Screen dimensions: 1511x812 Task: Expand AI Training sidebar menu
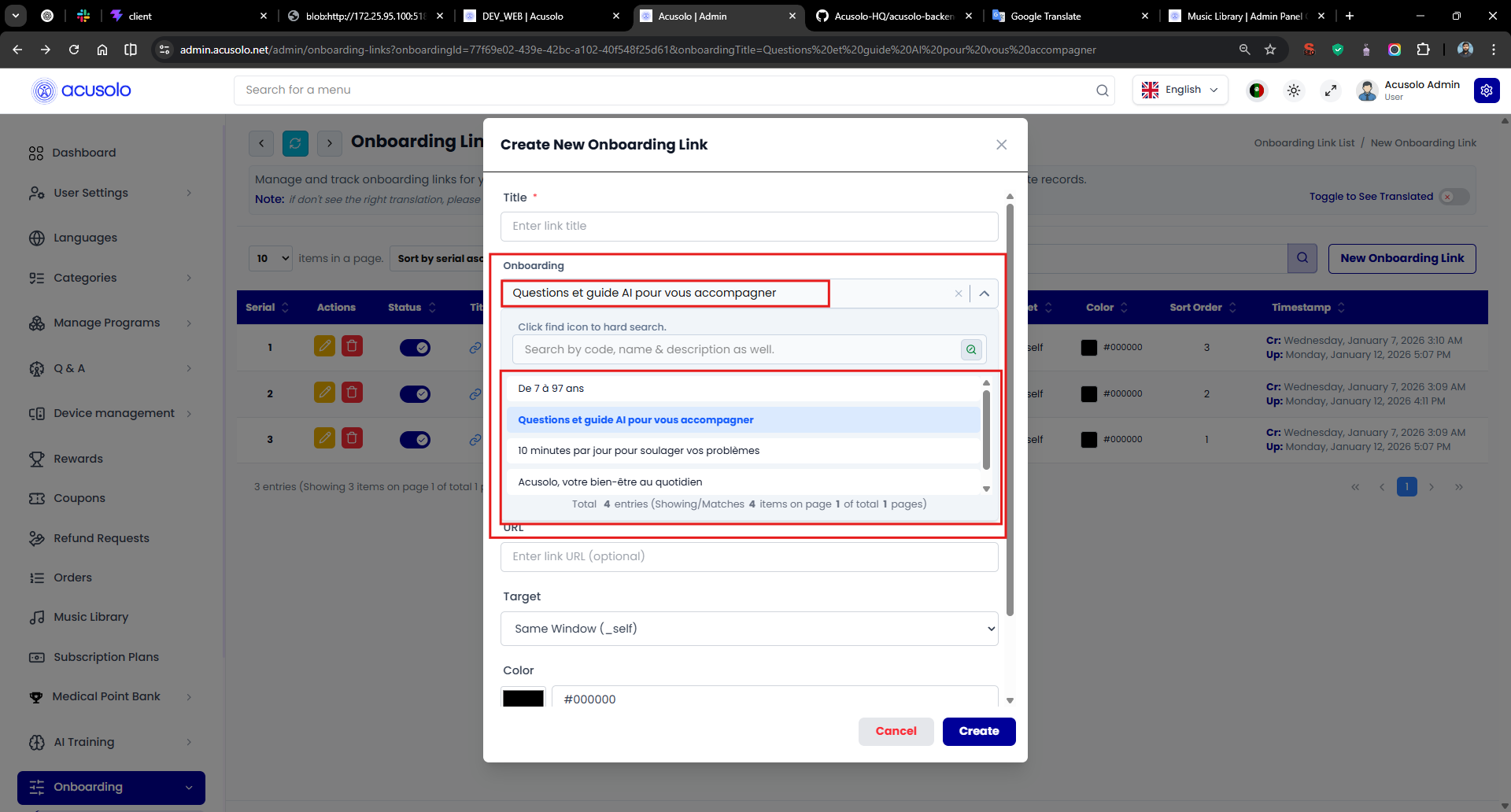tap(110, 742)
